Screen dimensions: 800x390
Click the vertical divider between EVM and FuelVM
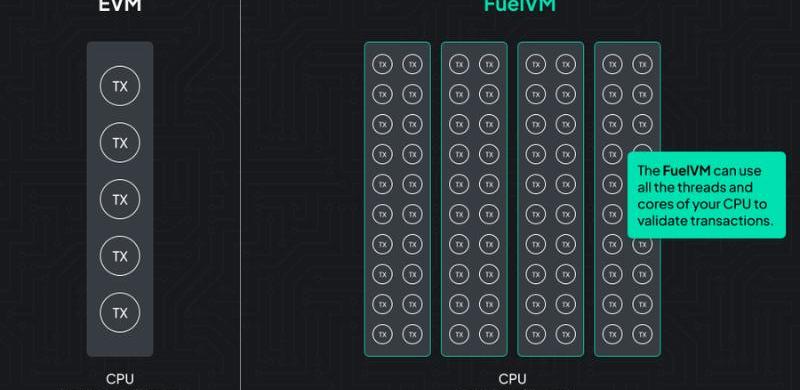240,195
